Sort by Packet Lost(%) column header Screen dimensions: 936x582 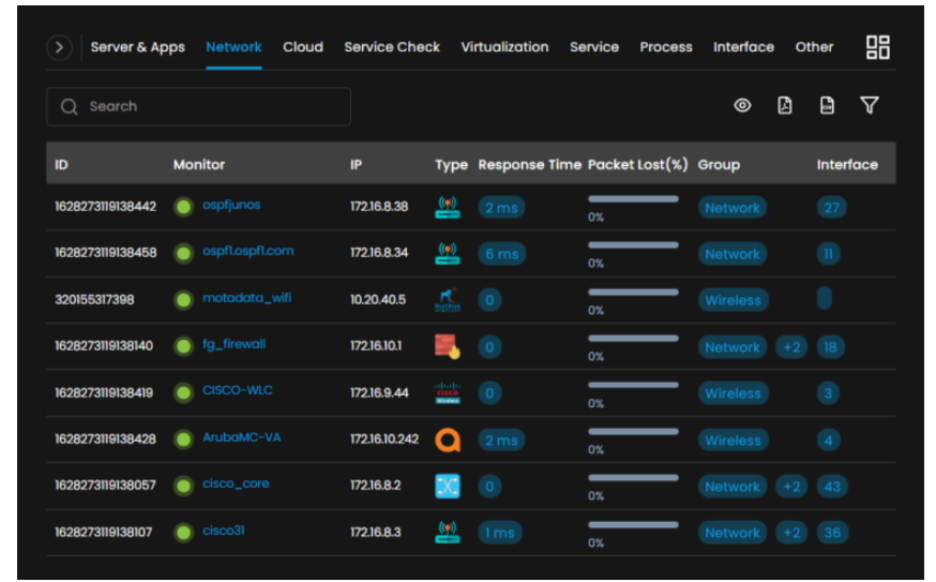click(638, 165)
